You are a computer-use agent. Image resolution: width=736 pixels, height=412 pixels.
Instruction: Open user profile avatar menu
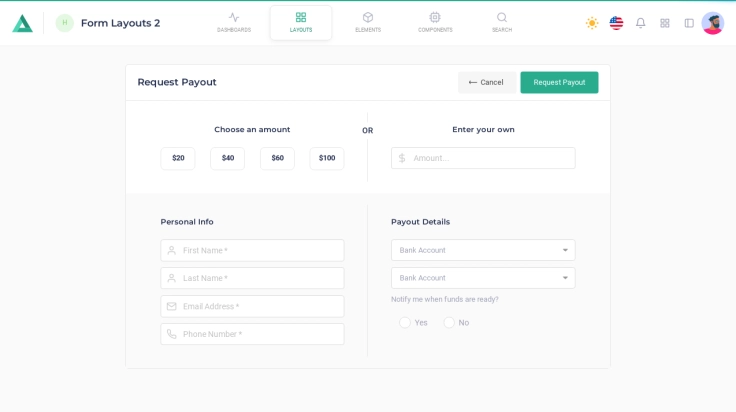pos(713,23)
